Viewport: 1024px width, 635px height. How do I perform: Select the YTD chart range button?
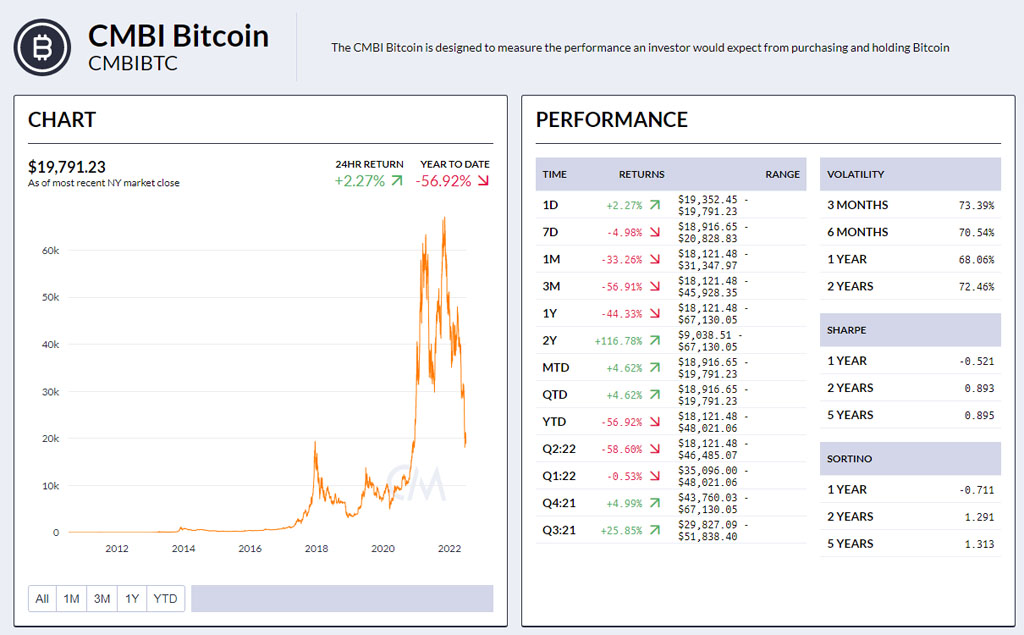(165, 598)
